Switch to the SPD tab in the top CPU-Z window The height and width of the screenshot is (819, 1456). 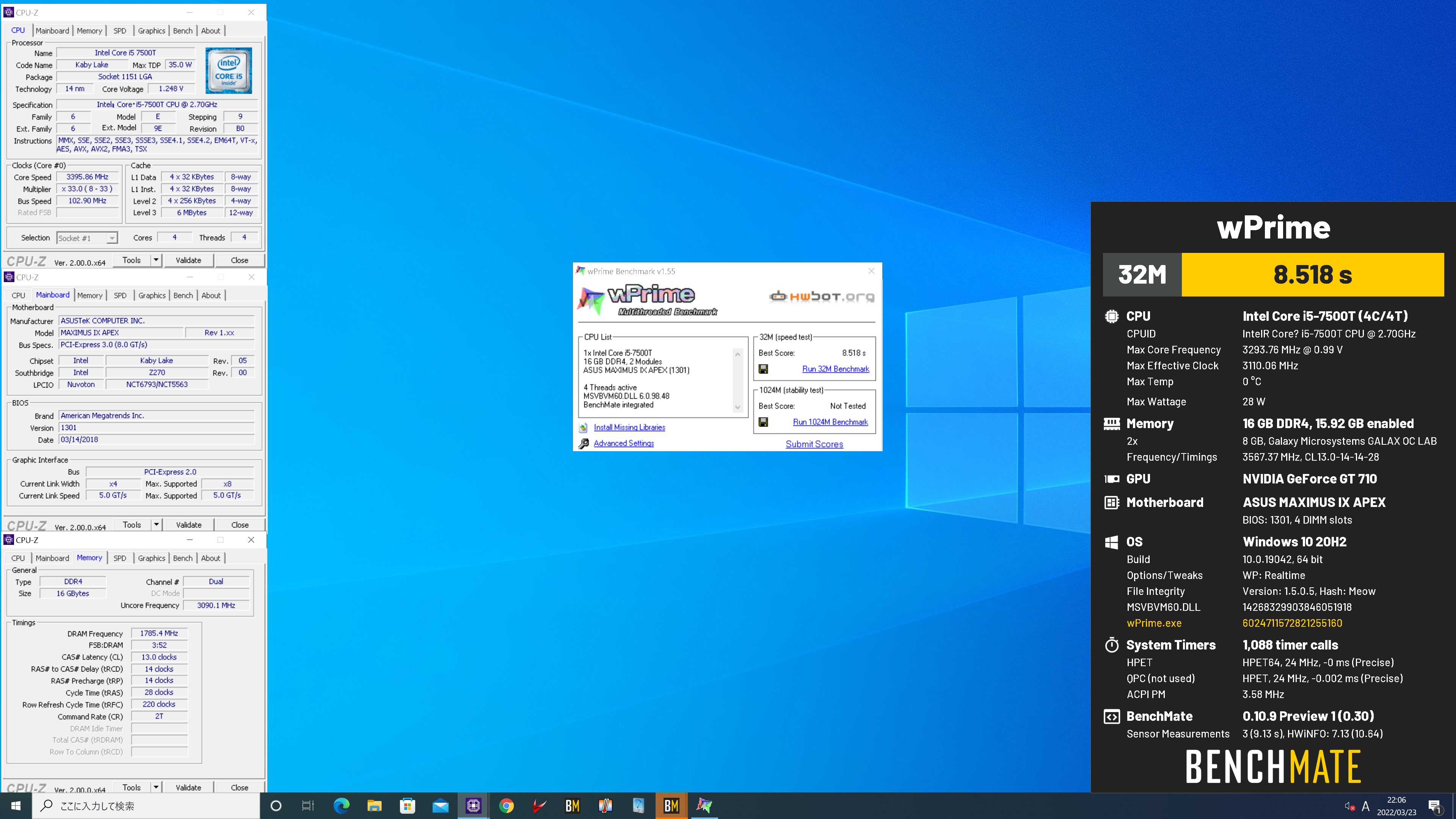click(x=120, y=30)
